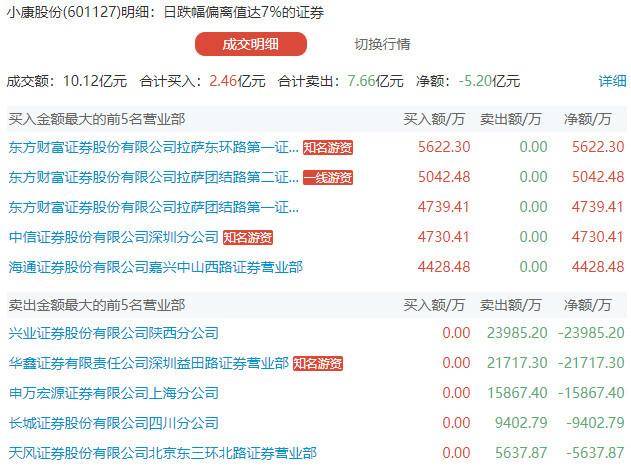Open the 详细 link

612,81
